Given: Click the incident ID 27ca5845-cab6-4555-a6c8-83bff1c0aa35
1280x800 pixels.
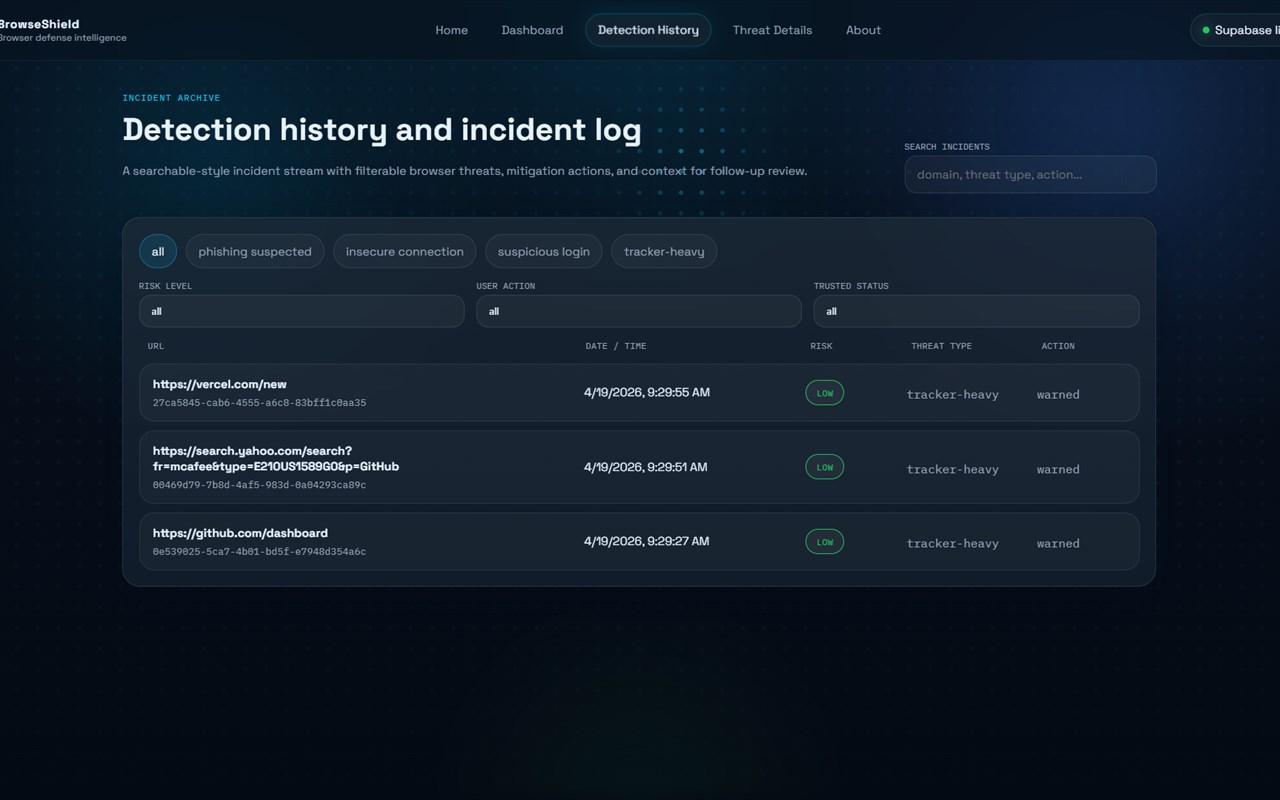Looking at the screenshot, I should click(259, 403).
